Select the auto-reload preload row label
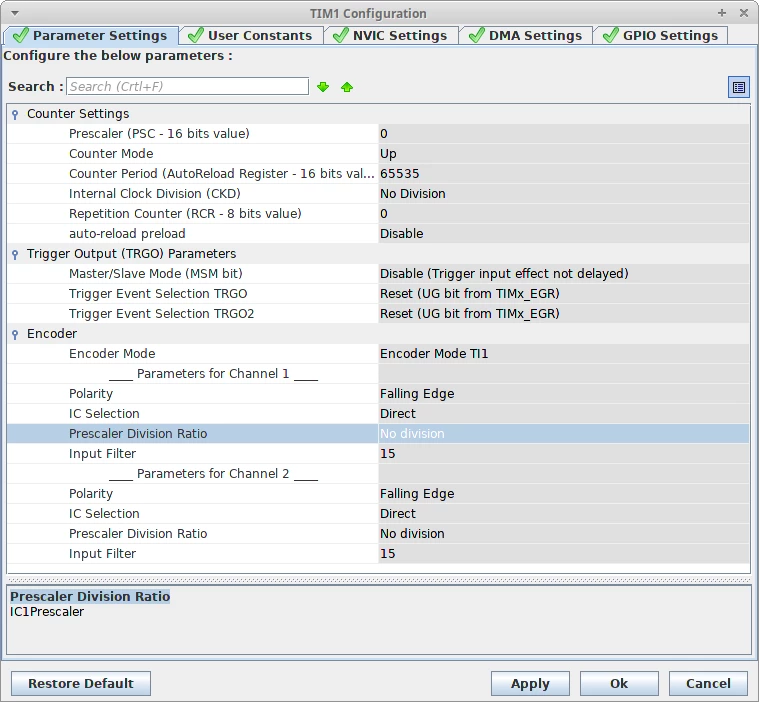Image resolution: width=759 pixels, height=702 pixels. (127, 233)
